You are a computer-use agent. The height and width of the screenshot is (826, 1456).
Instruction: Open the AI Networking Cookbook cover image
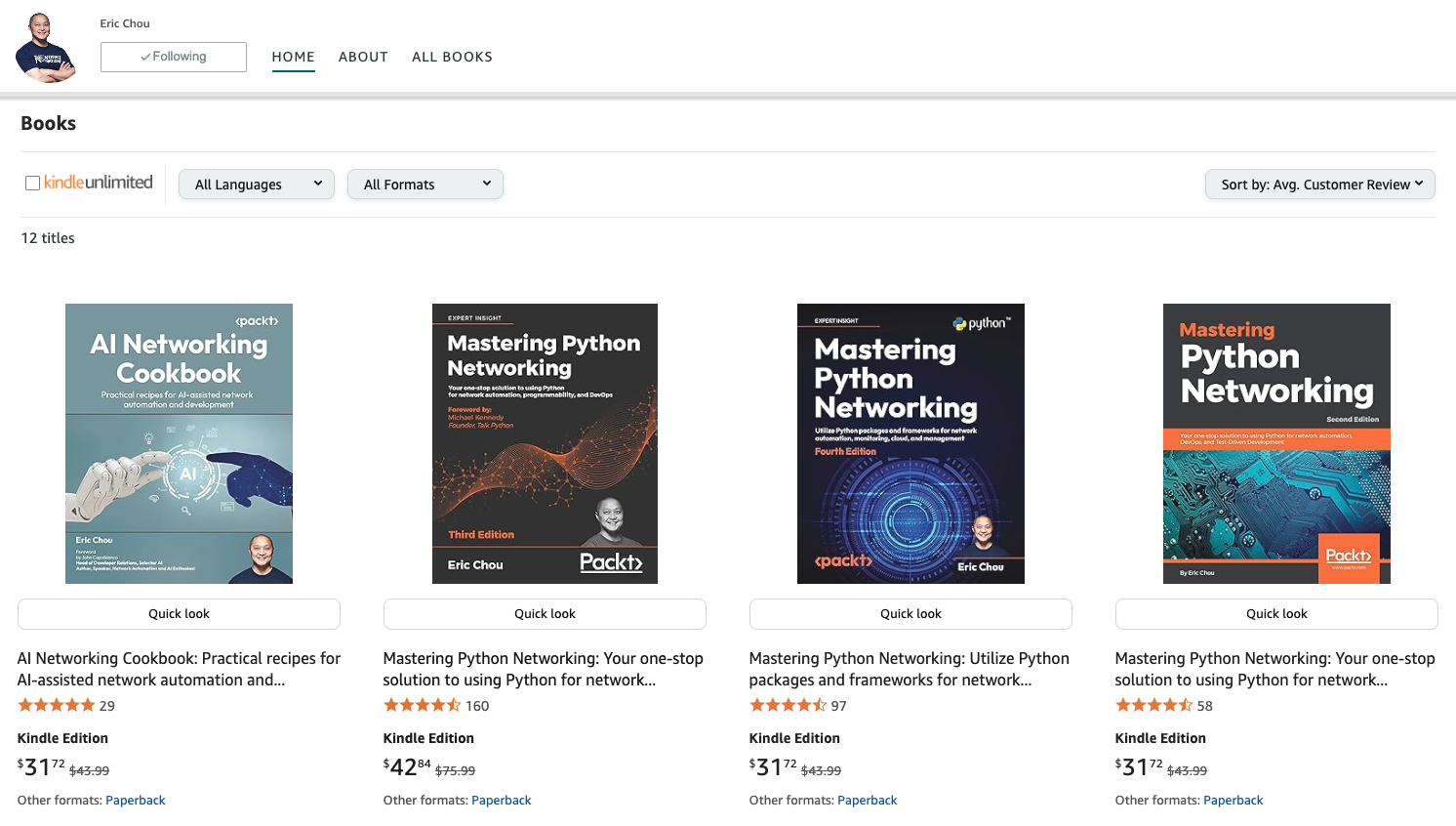179,443
